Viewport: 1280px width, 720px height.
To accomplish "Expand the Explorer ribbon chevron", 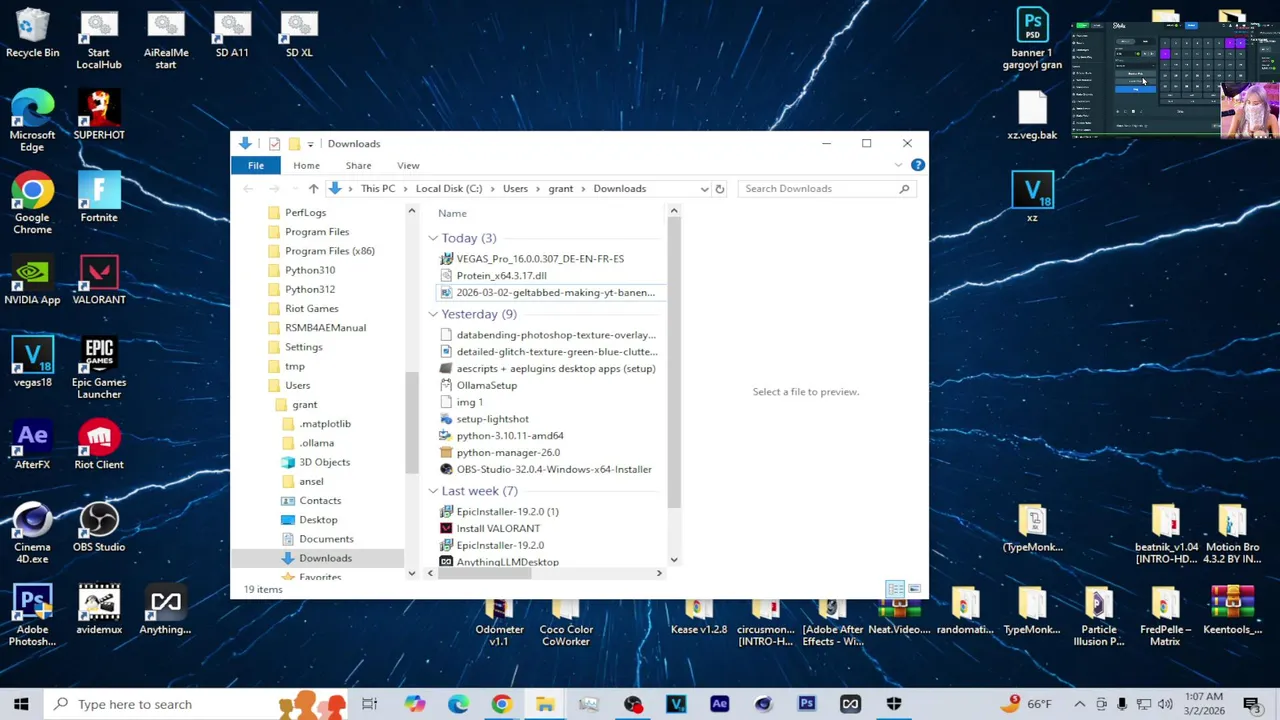I will click(x=900, y=165).
